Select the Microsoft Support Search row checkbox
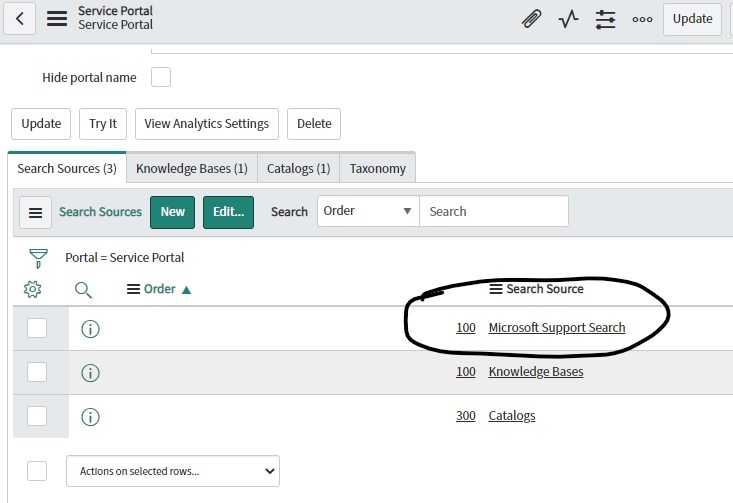Screen dimensions: 733x503 pyautogui.click(x=37, y=328)
